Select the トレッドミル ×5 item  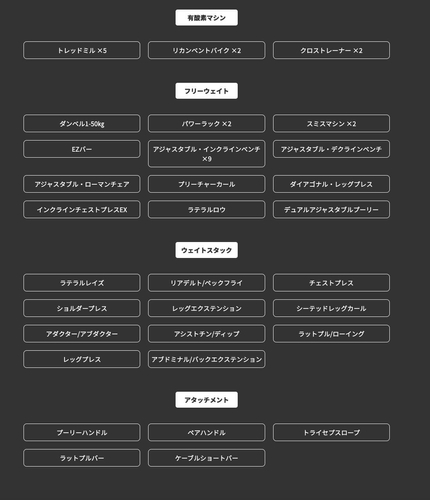pyautogui.click(x=82, y=50)
